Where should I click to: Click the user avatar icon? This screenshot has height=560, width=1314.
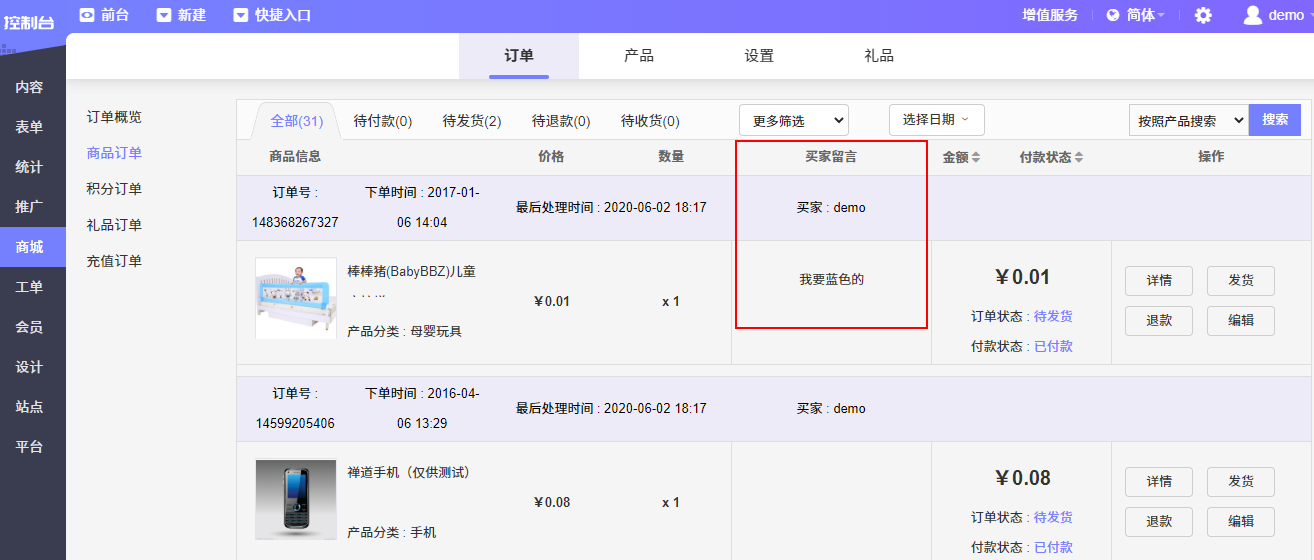(1253, 15)
